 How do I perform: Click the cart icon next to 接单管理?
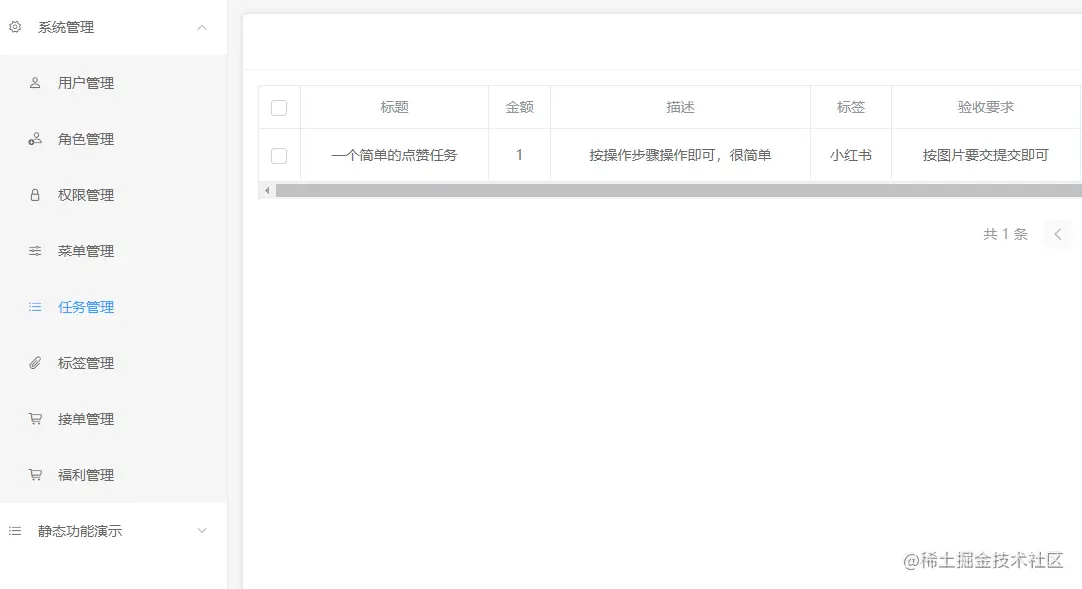(x=35, y=419)
